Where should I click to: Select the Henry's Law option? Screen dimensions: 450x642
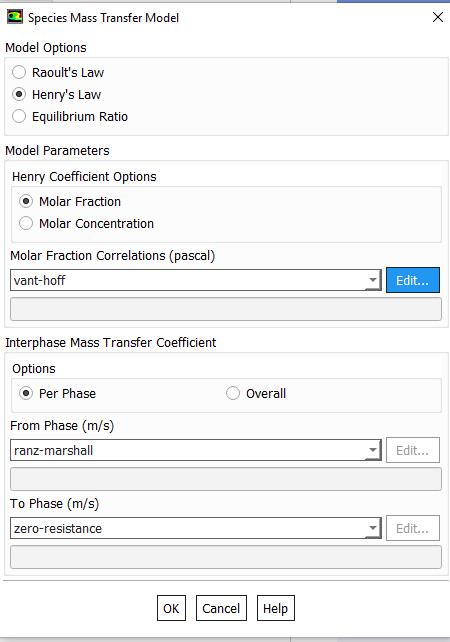pyautogui.click(x=19, y=95)
